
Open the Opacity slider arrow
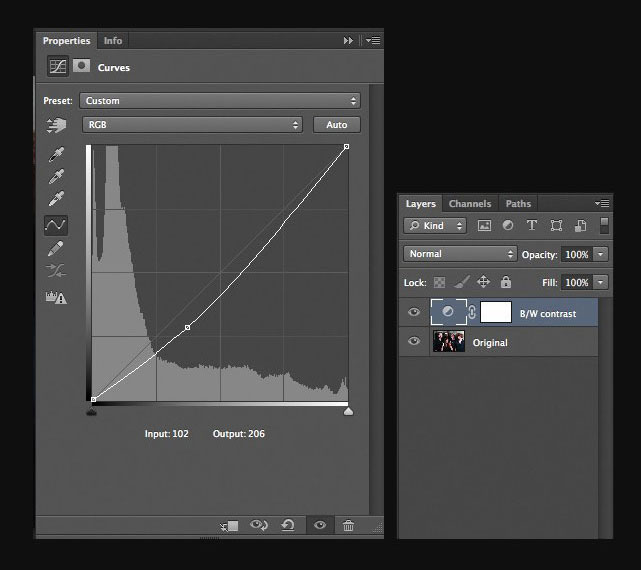tap(601, 254)
